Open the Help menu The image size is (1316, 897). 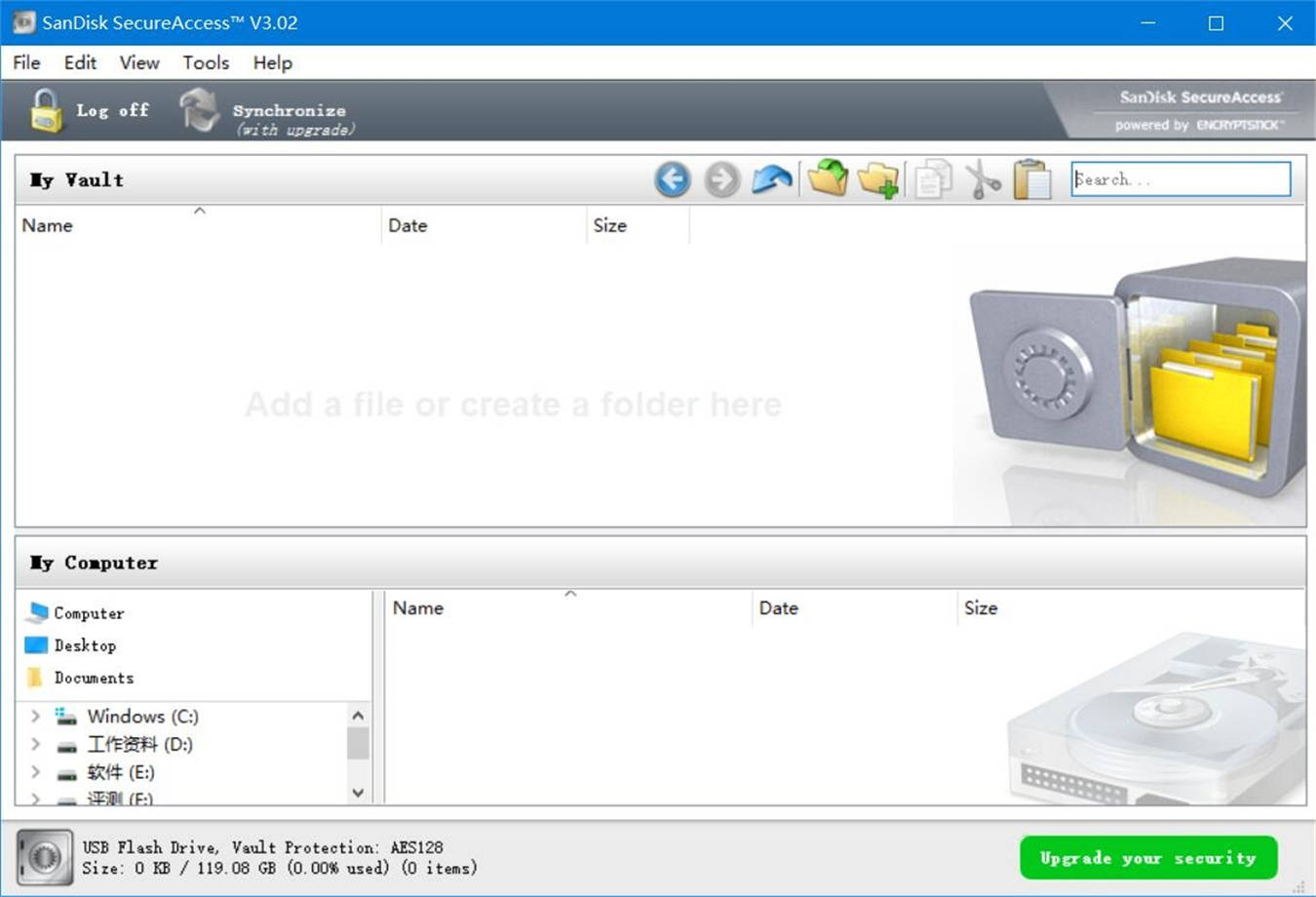272,62
